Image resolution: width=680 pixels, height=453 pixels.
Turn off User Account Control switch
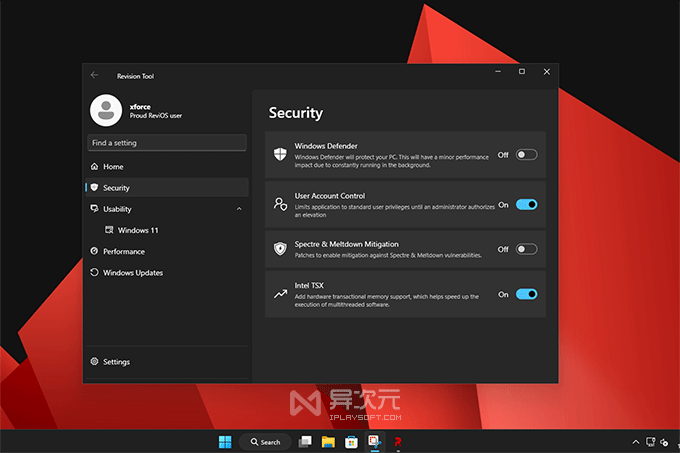click(x=526, y=204)
